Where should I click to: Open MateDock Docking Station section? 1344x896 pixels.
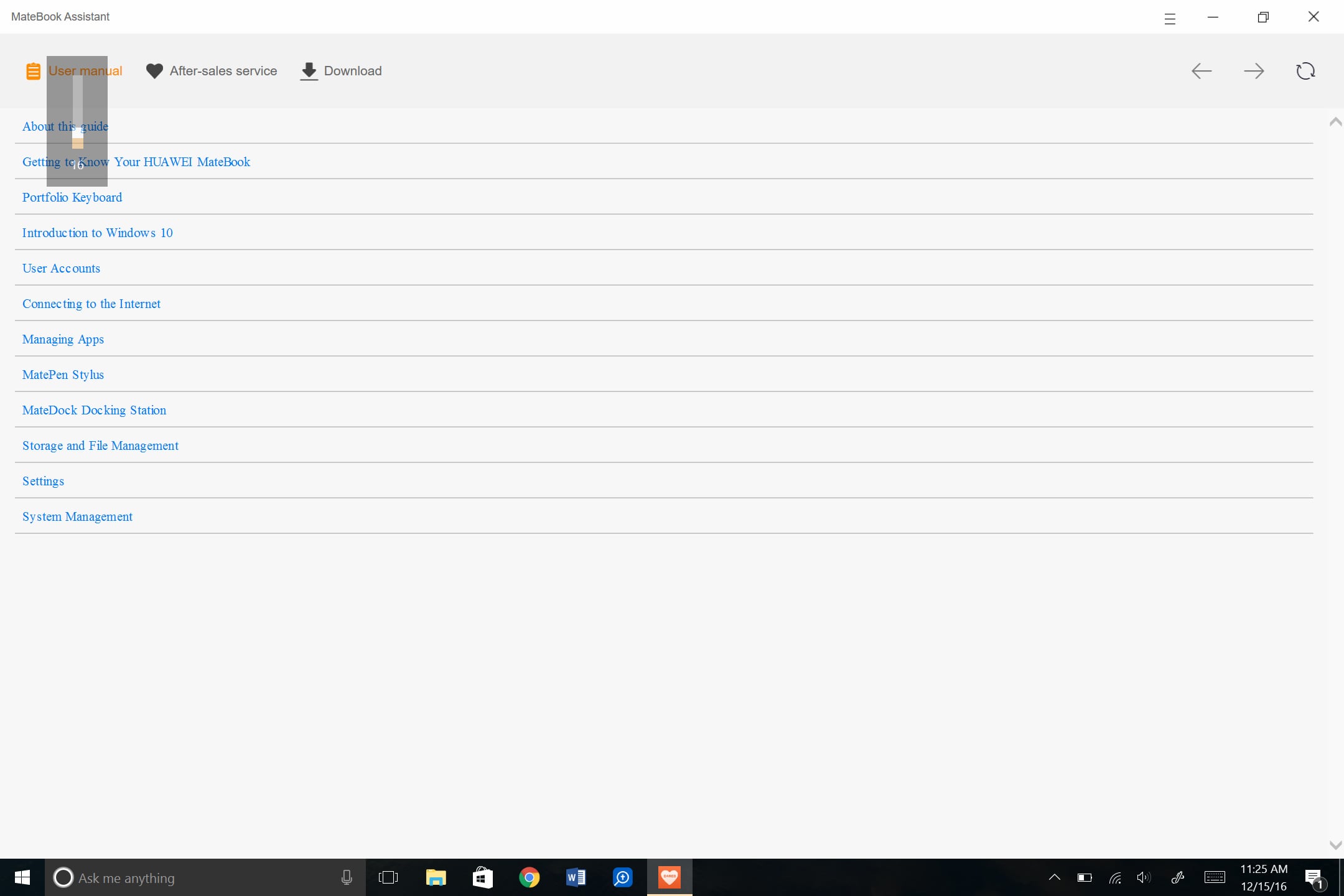[94, 410]
